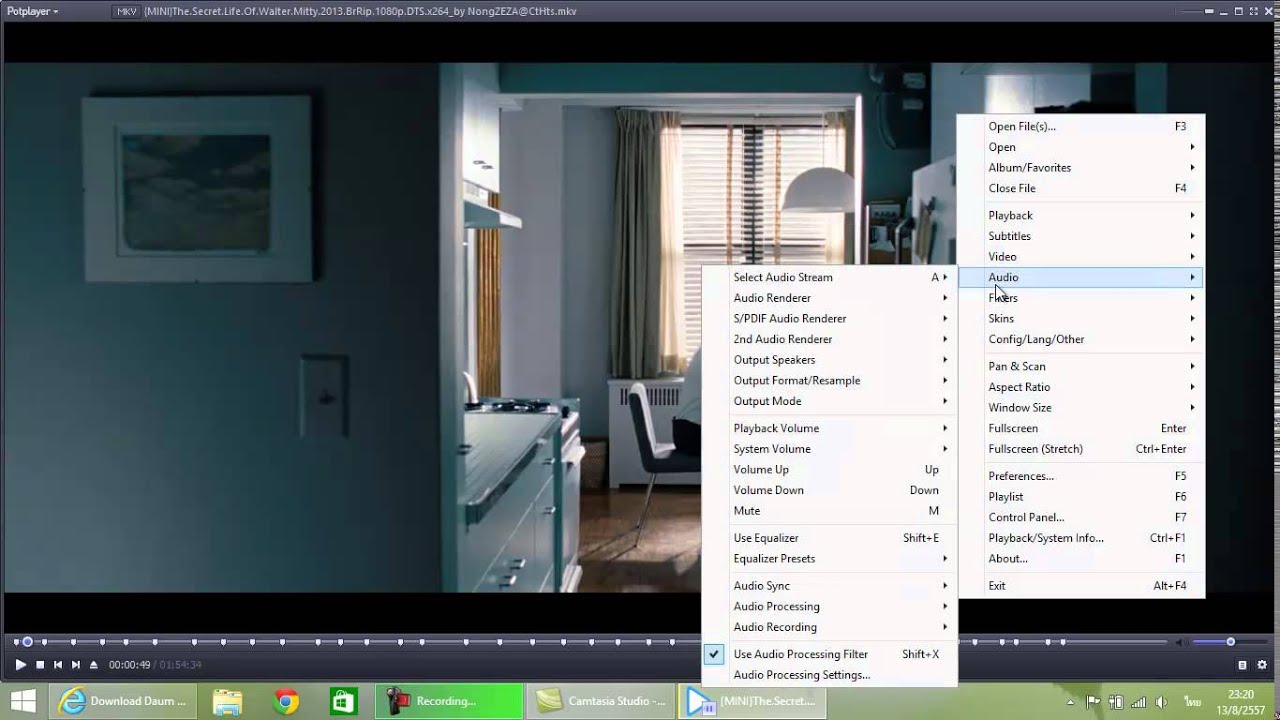Viewport: 1280px width, 720px height.
Task: Click Exit in the context menu
Action: pos(1081,586)
